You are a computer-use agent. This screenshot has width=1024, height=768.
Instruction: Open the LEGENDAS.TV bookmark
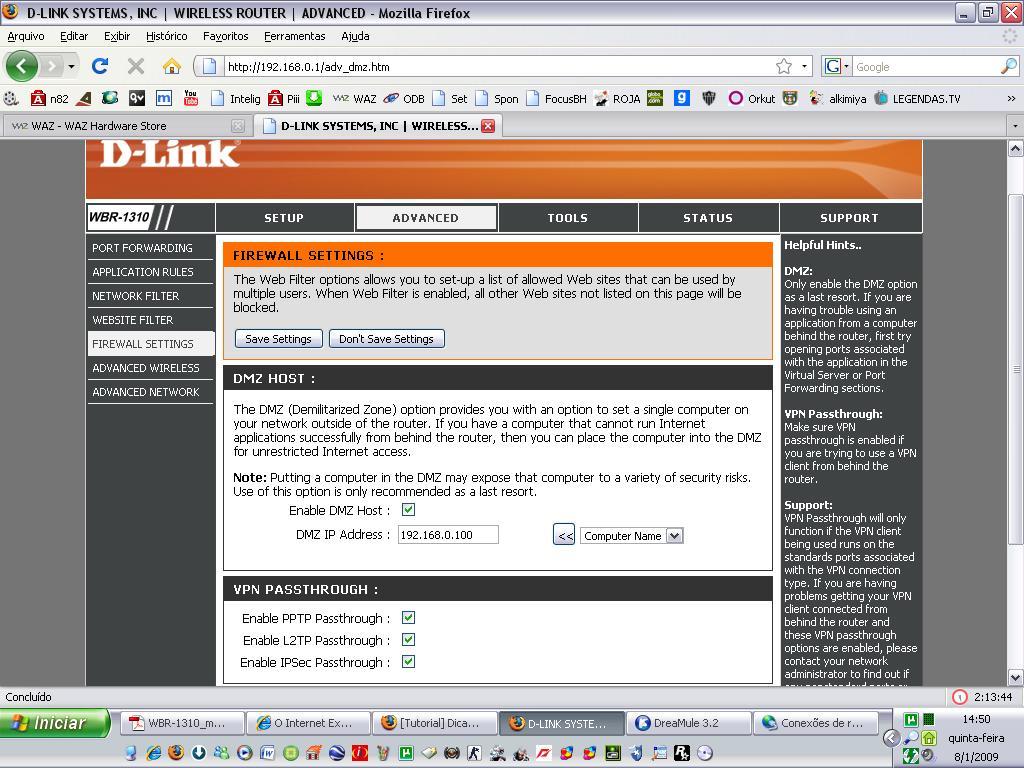point(918,99)
